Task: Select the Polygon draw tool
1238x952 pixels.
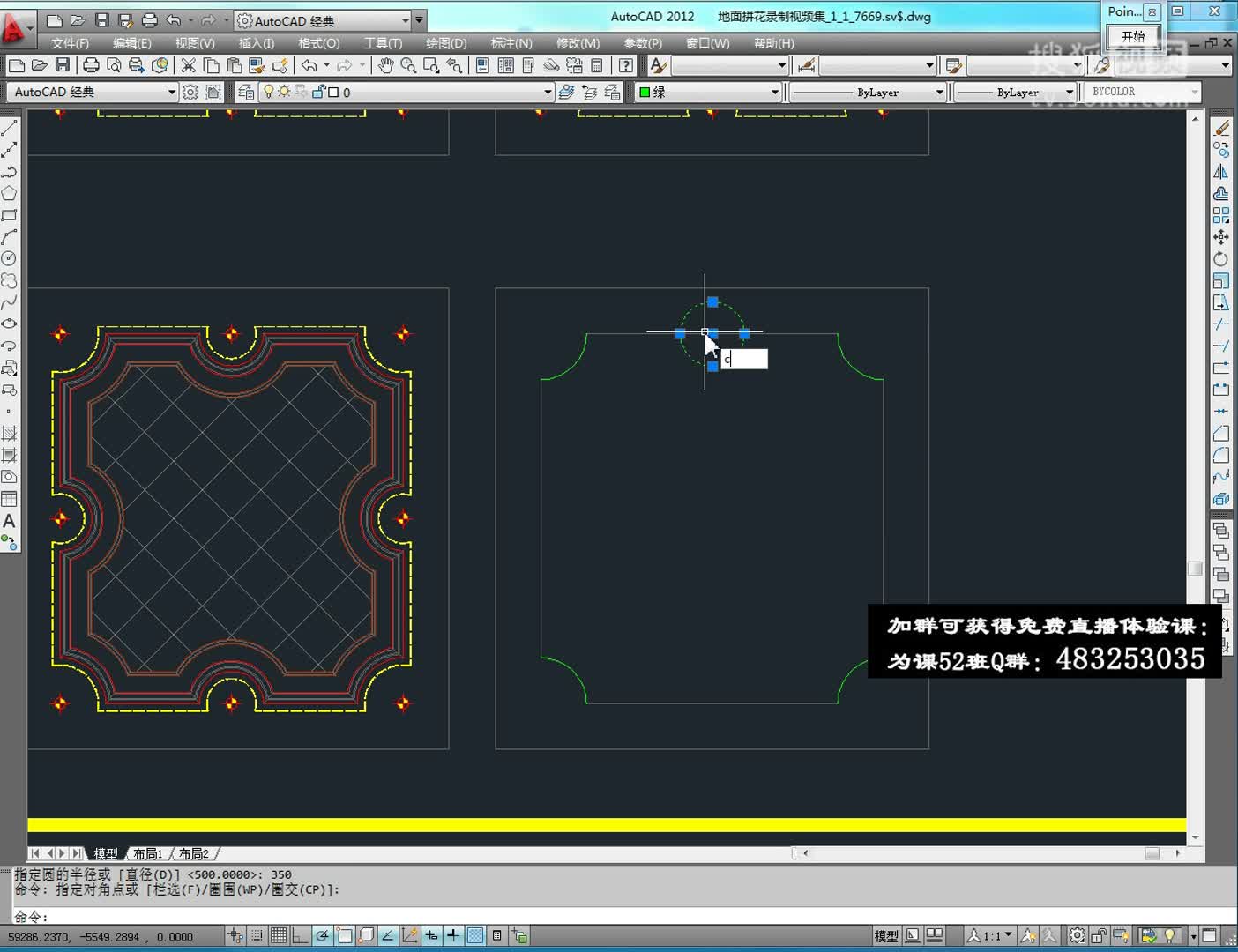Action: (x=10, y=193)
